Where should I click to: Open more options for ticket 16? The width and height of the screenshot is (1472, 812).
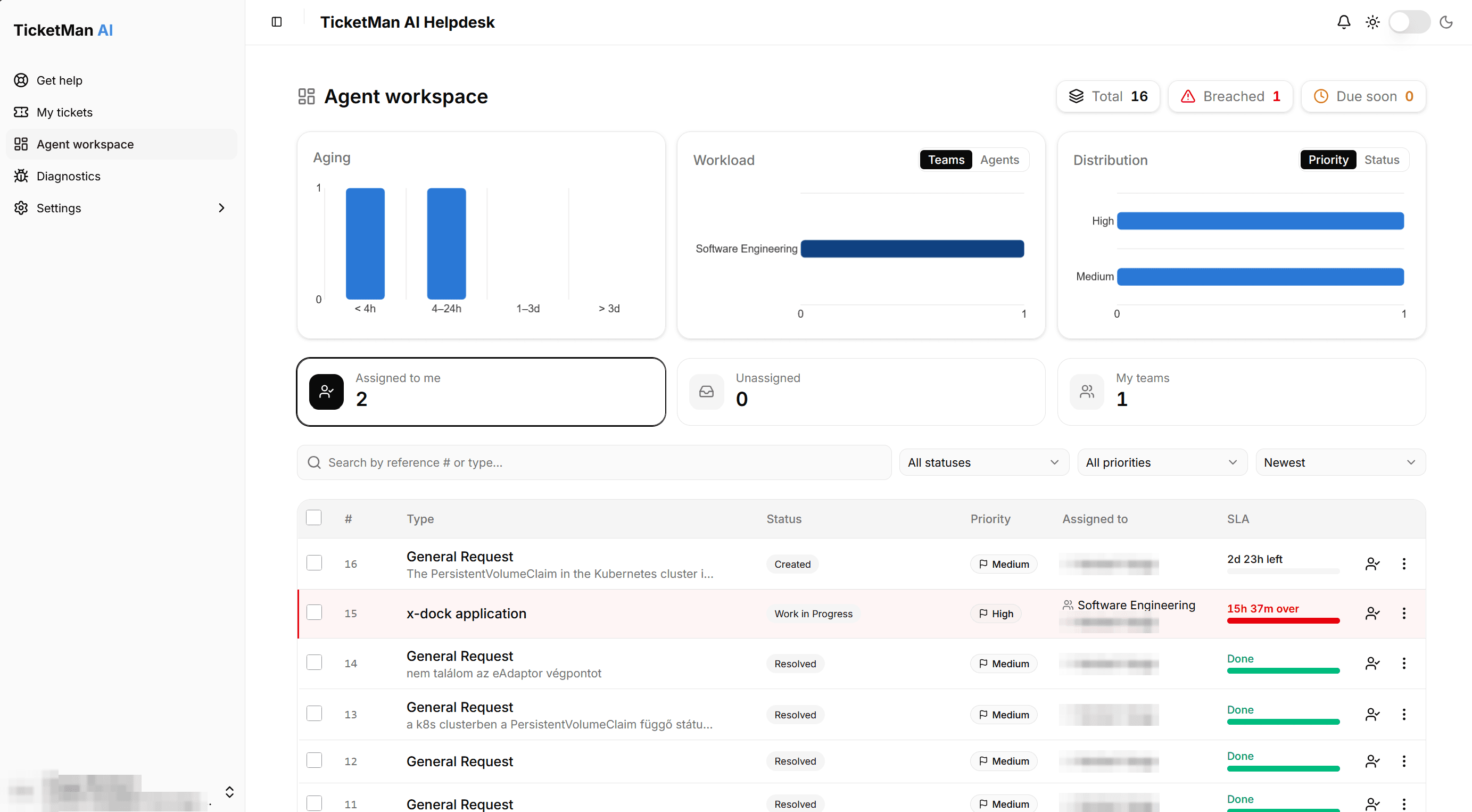tap(1403, 564)
